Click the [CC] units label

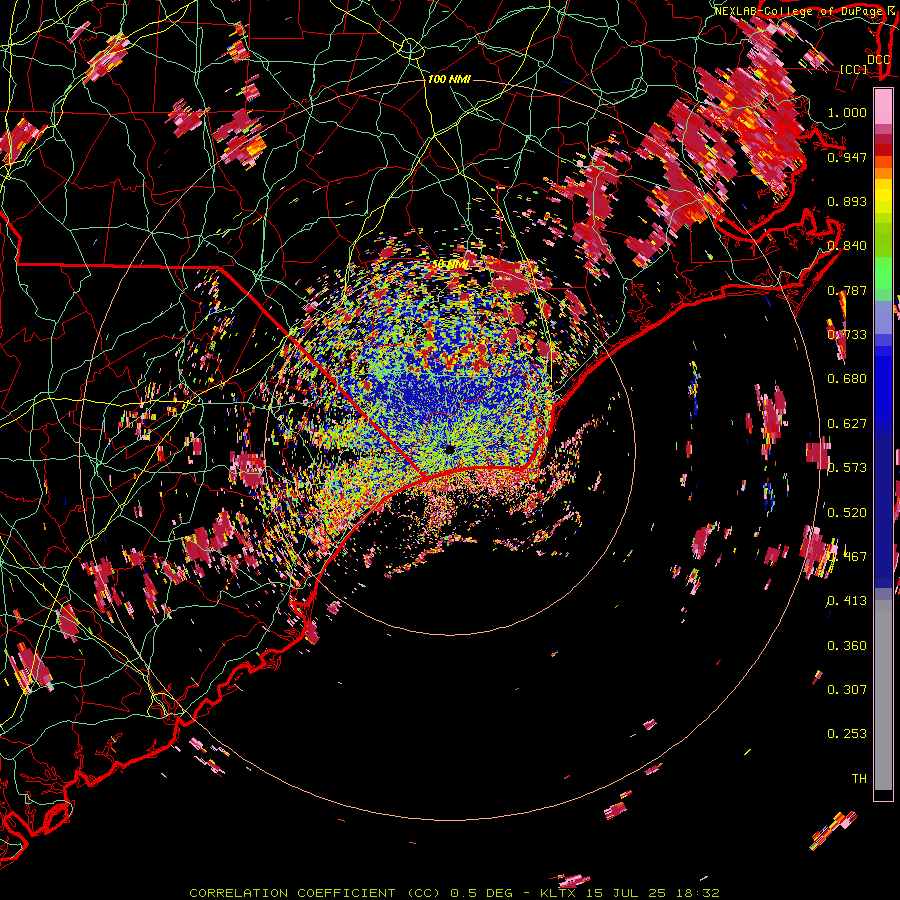[x=854, y=69]
